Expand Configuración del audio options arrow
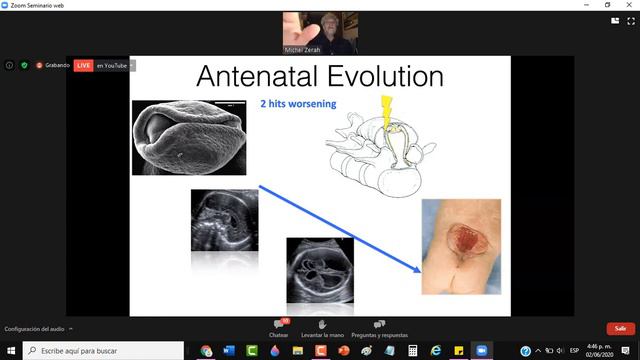 click(x=71, y=329)
